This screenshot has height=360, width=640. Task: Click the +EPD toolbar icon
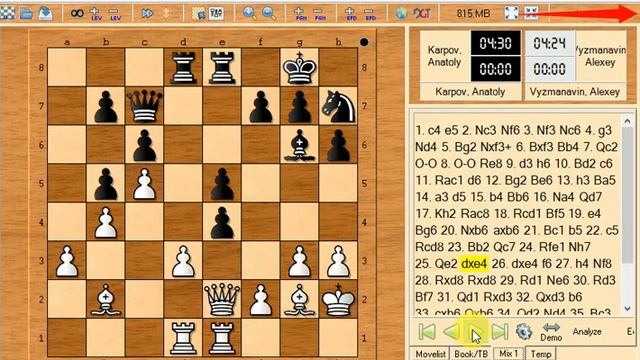tap(351, 13)
